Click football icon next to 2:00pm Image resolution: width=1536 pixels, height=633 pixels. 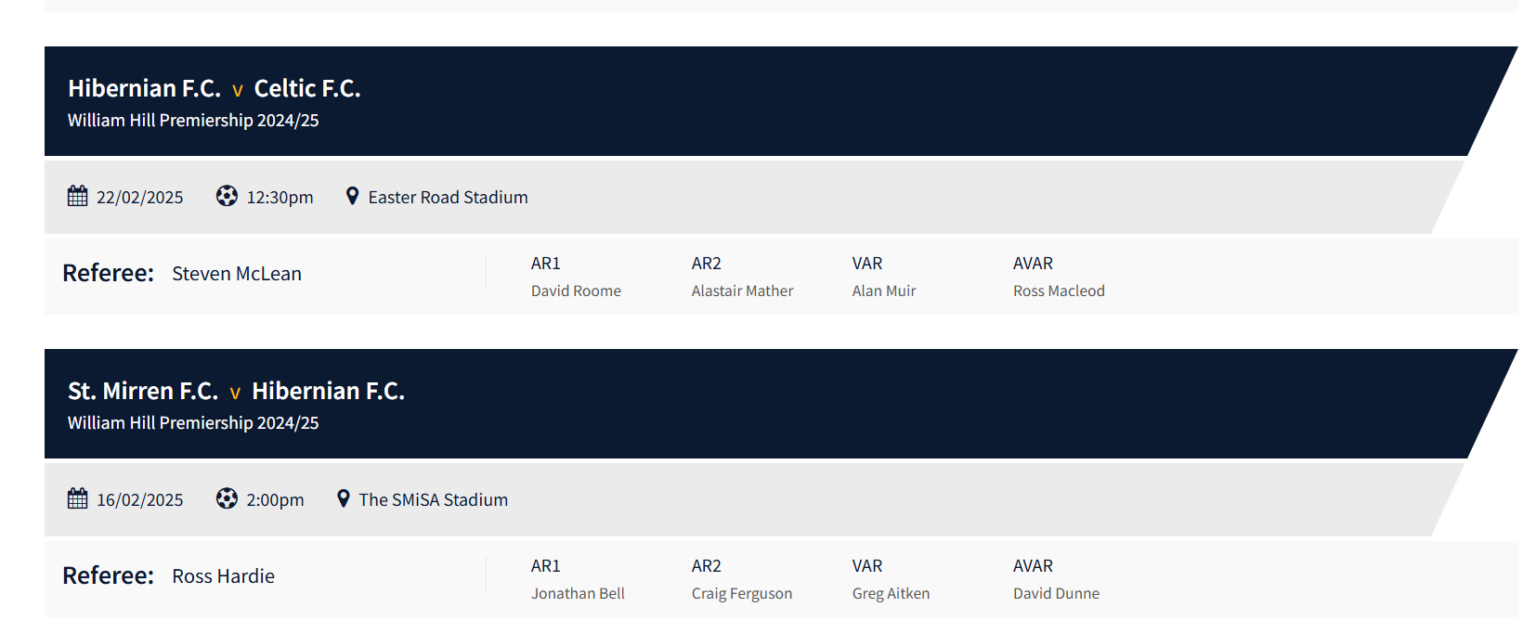(x=227, y=498)
